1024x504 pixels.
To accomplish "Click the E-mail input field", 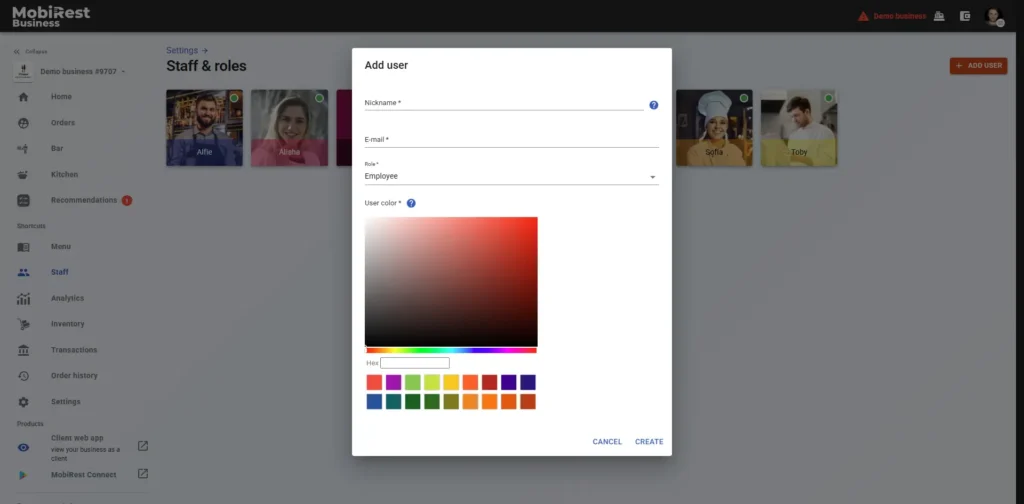I will click(511, 140).
